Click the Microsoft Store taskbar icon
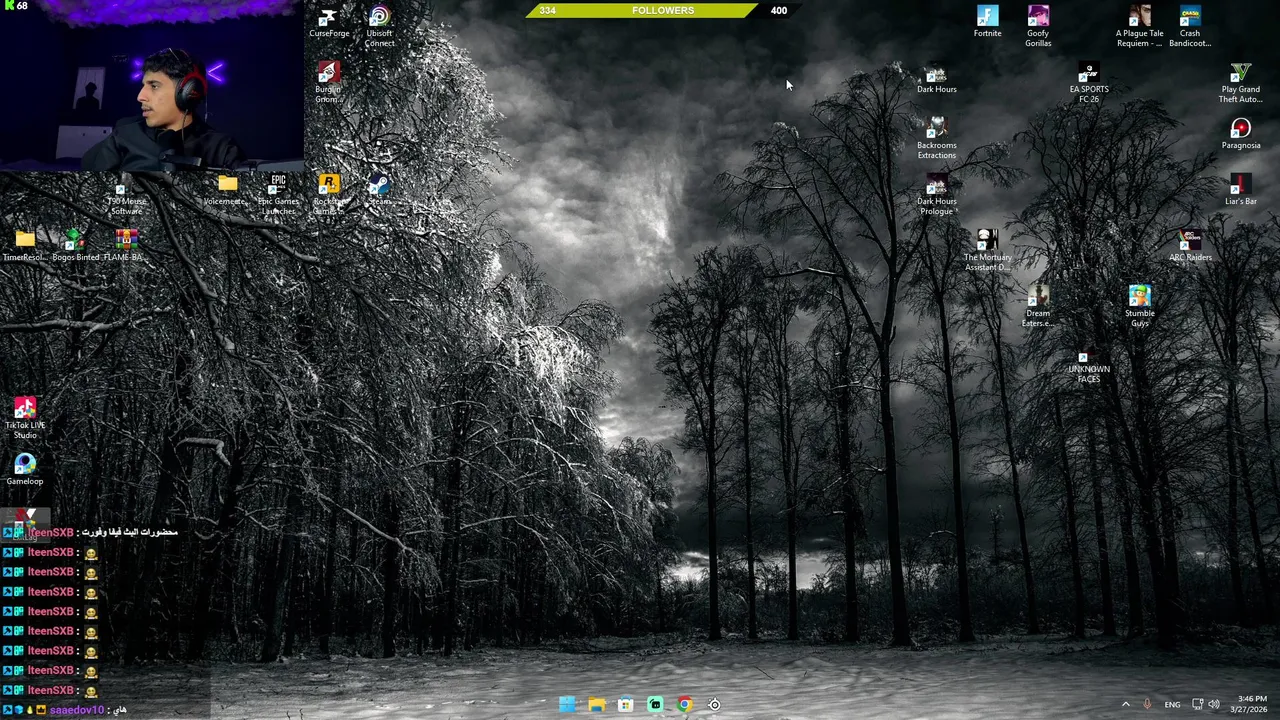 tap(625, 705)
